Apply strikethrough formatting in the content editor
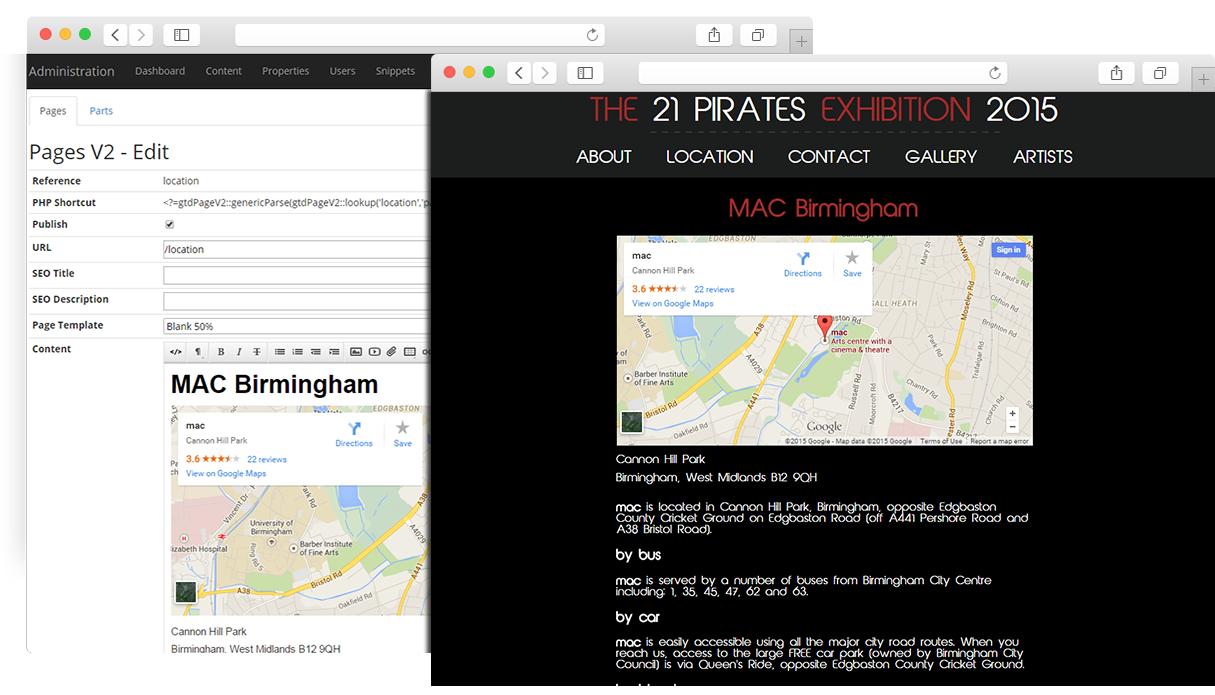 coord(257,351)
